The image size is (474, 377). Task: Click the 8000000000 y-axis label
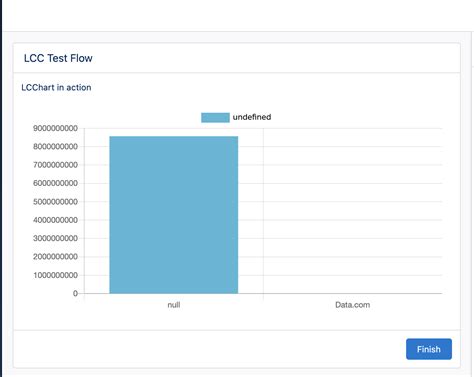point(55,147)
